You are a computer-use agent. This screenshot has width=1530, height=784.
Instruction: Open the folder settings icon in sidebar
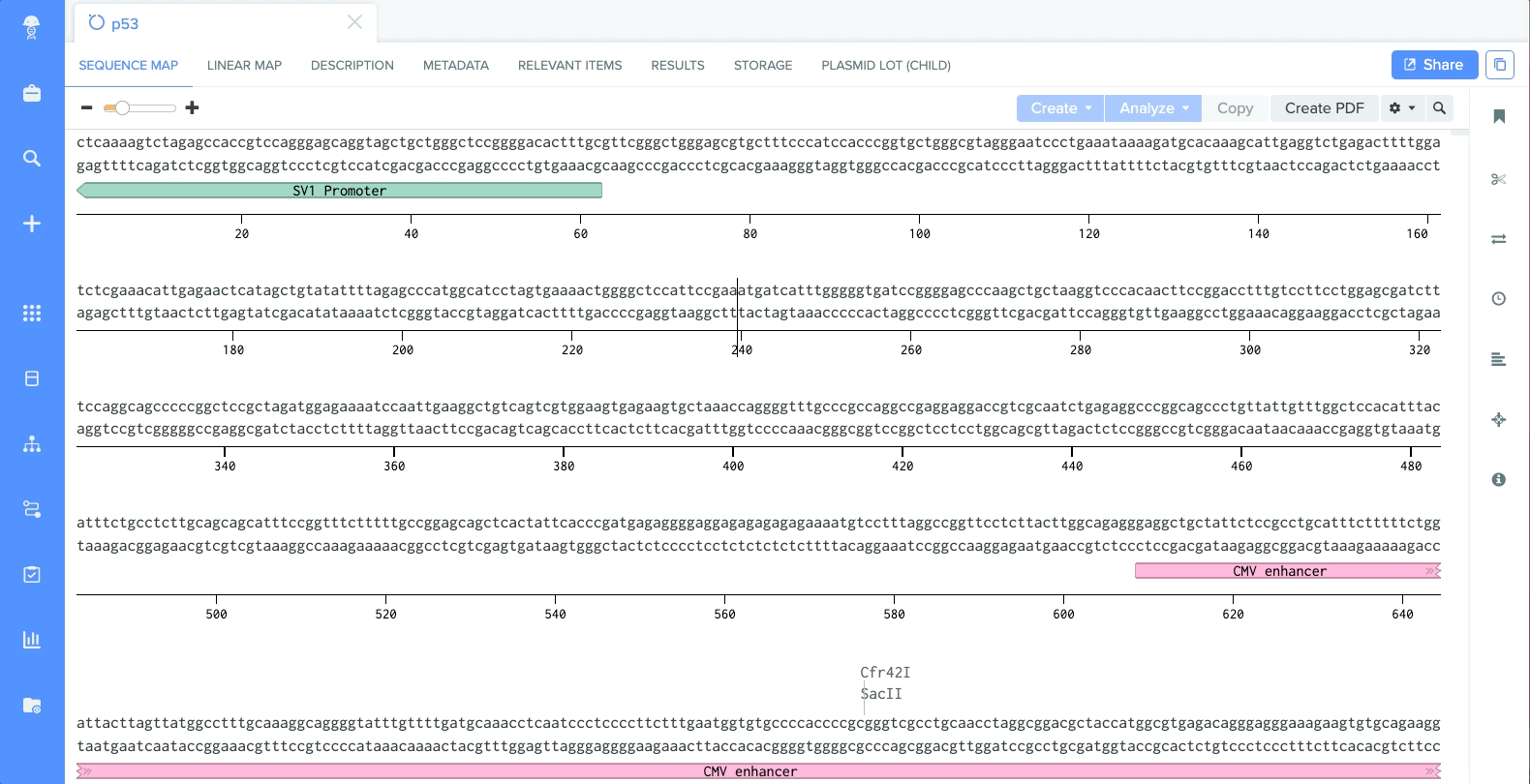pyautogui.click(x=32, y=706)
